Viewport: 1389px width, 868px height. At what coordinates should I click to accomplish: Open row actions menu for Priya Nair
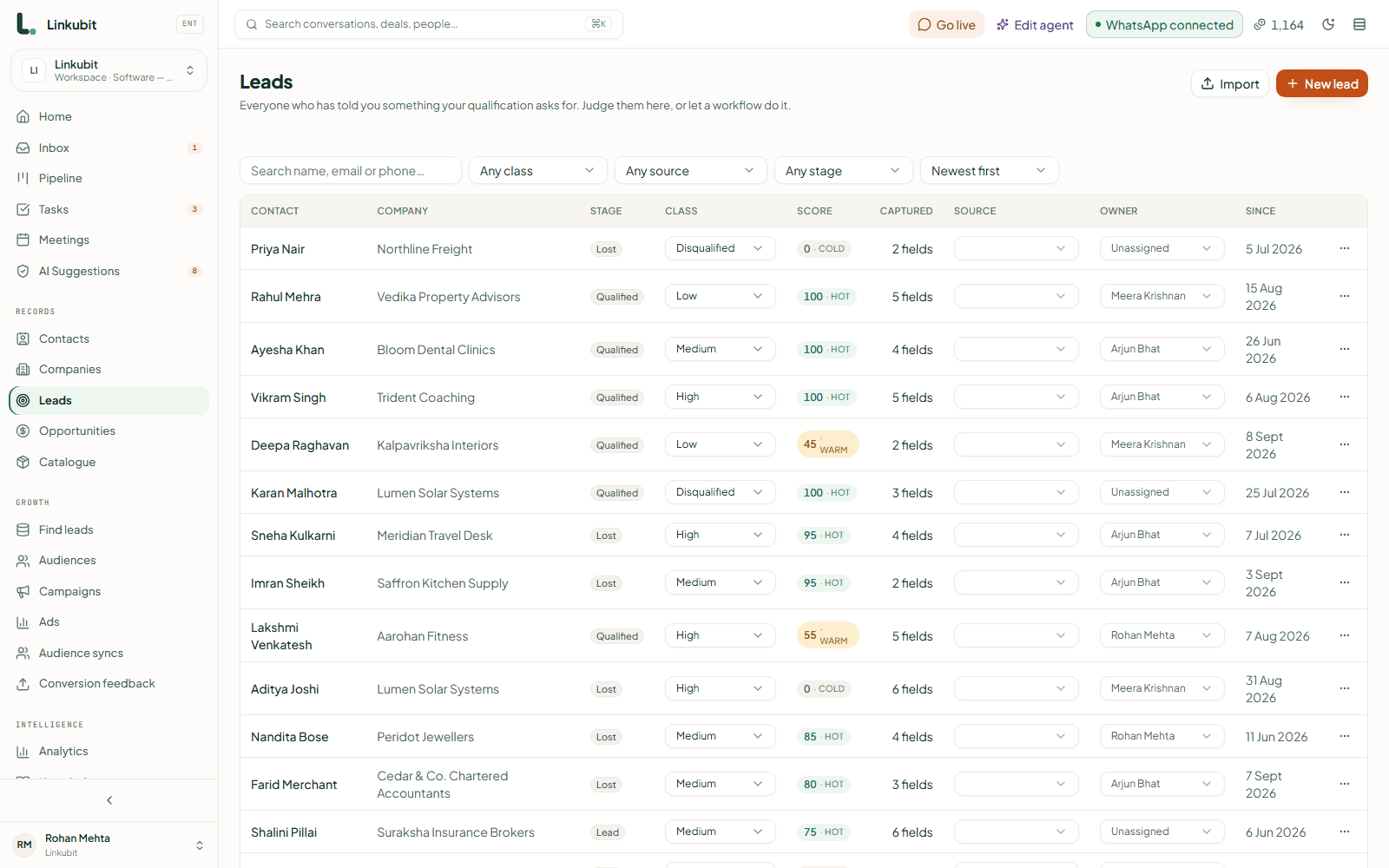(1345, 248)
